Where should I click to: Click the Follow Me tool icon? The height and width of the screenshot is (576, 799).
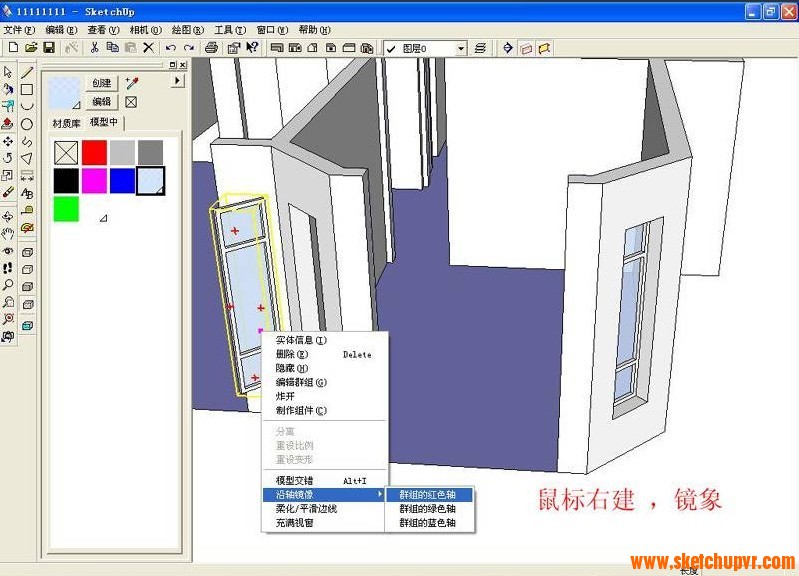(x=8, y=106)
